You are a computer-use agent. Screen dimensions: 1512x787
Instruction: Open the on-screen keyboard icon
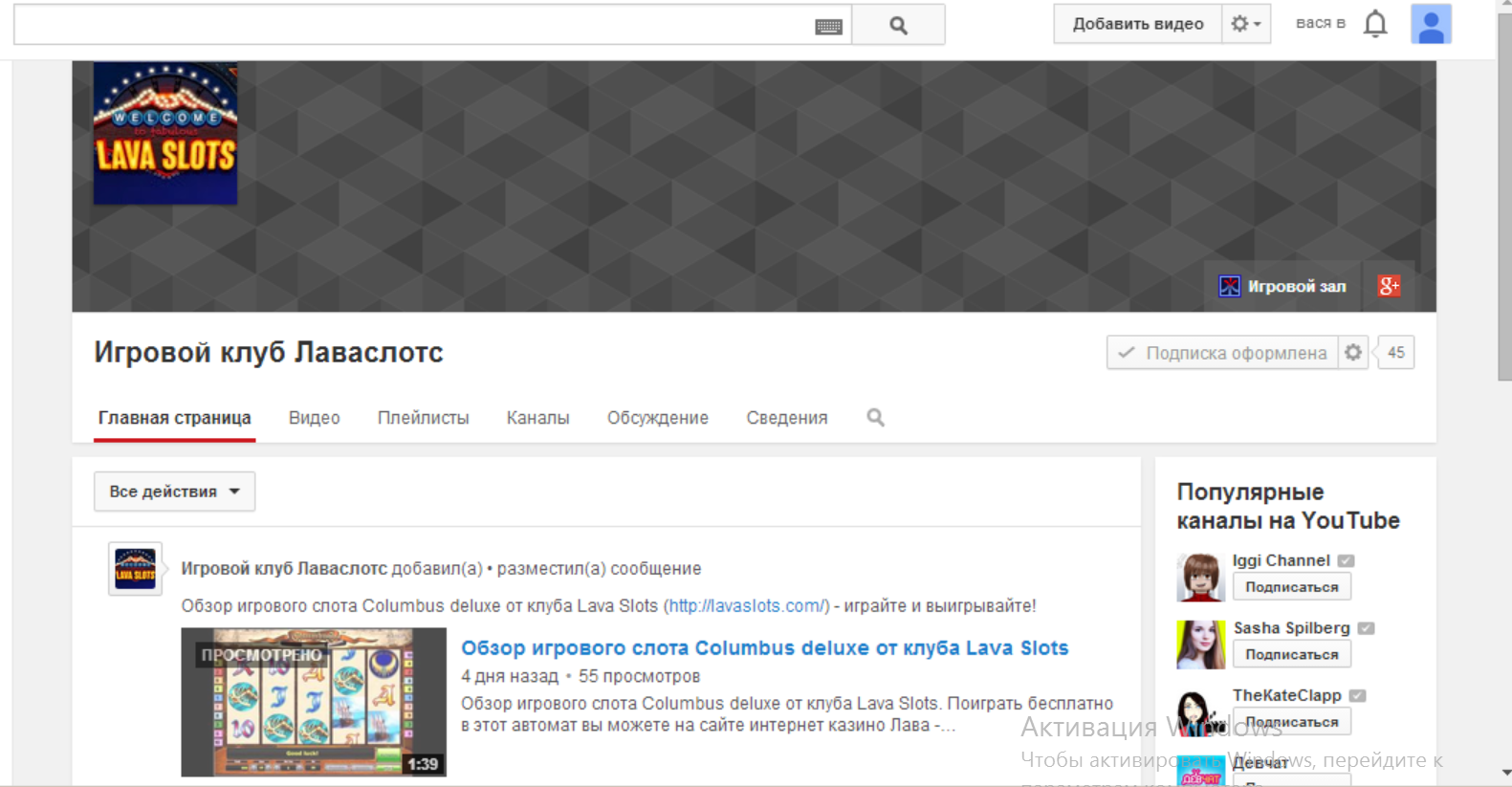pyautogui.click(x=828, y=27)
